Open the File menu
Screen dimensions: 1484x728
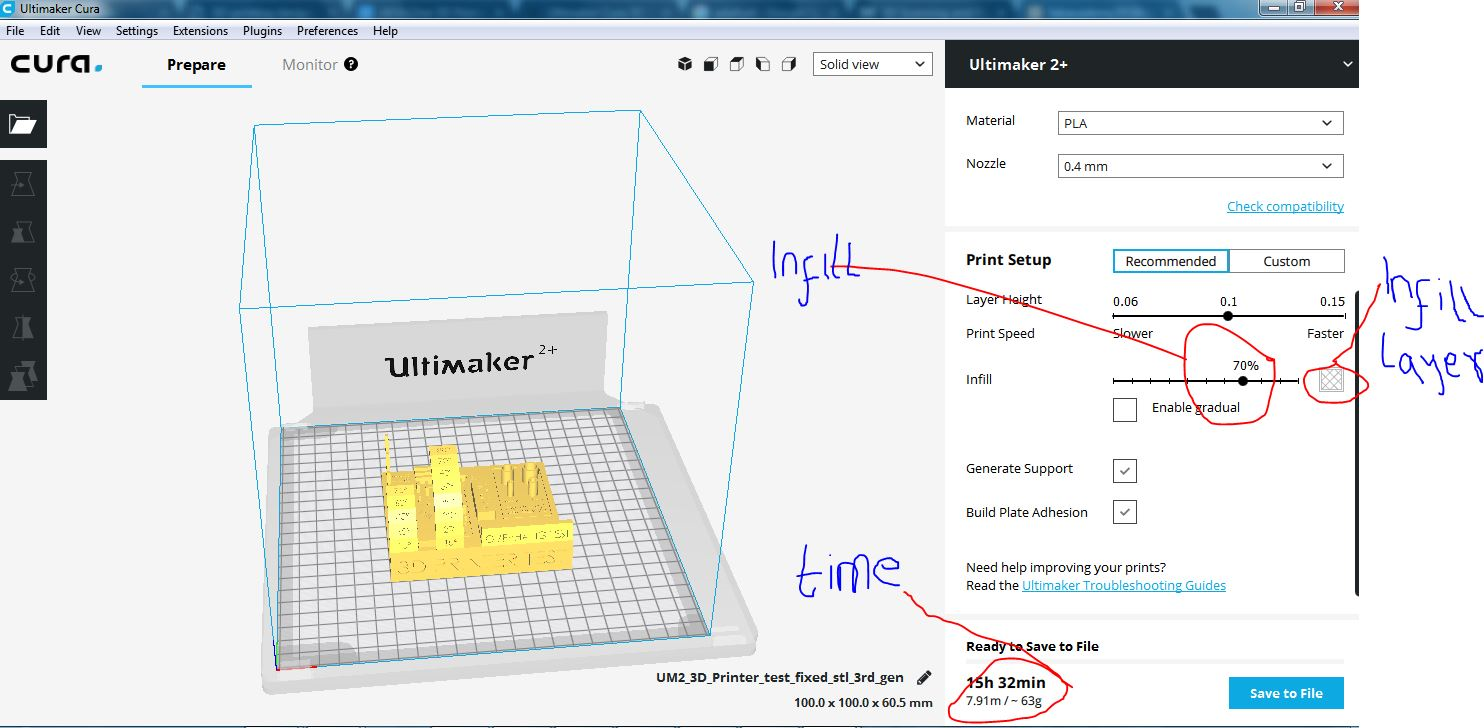coord(15,31)
